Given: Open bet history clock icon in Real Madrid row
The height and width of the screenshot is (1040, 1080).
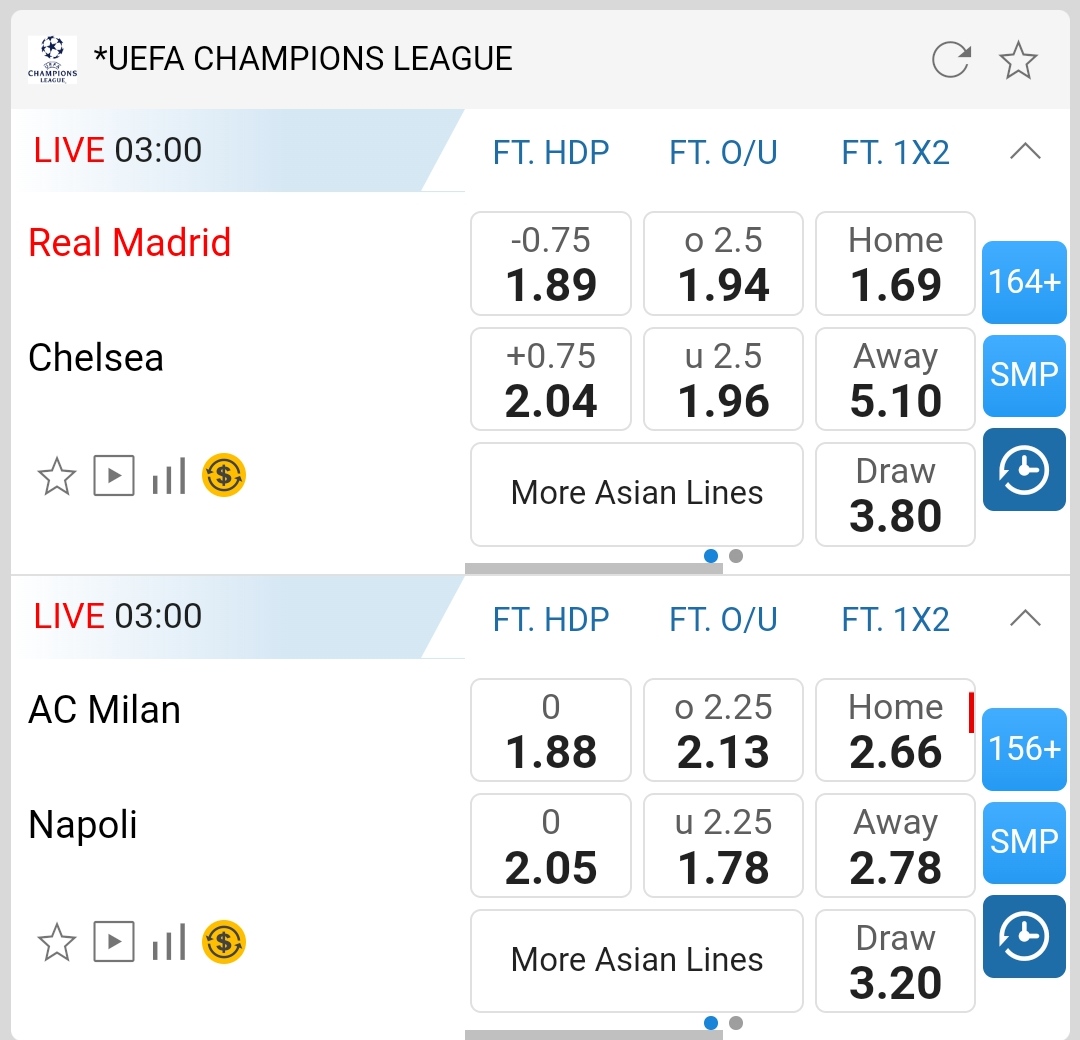Looking at the screenshot, I should [1024, 470].
